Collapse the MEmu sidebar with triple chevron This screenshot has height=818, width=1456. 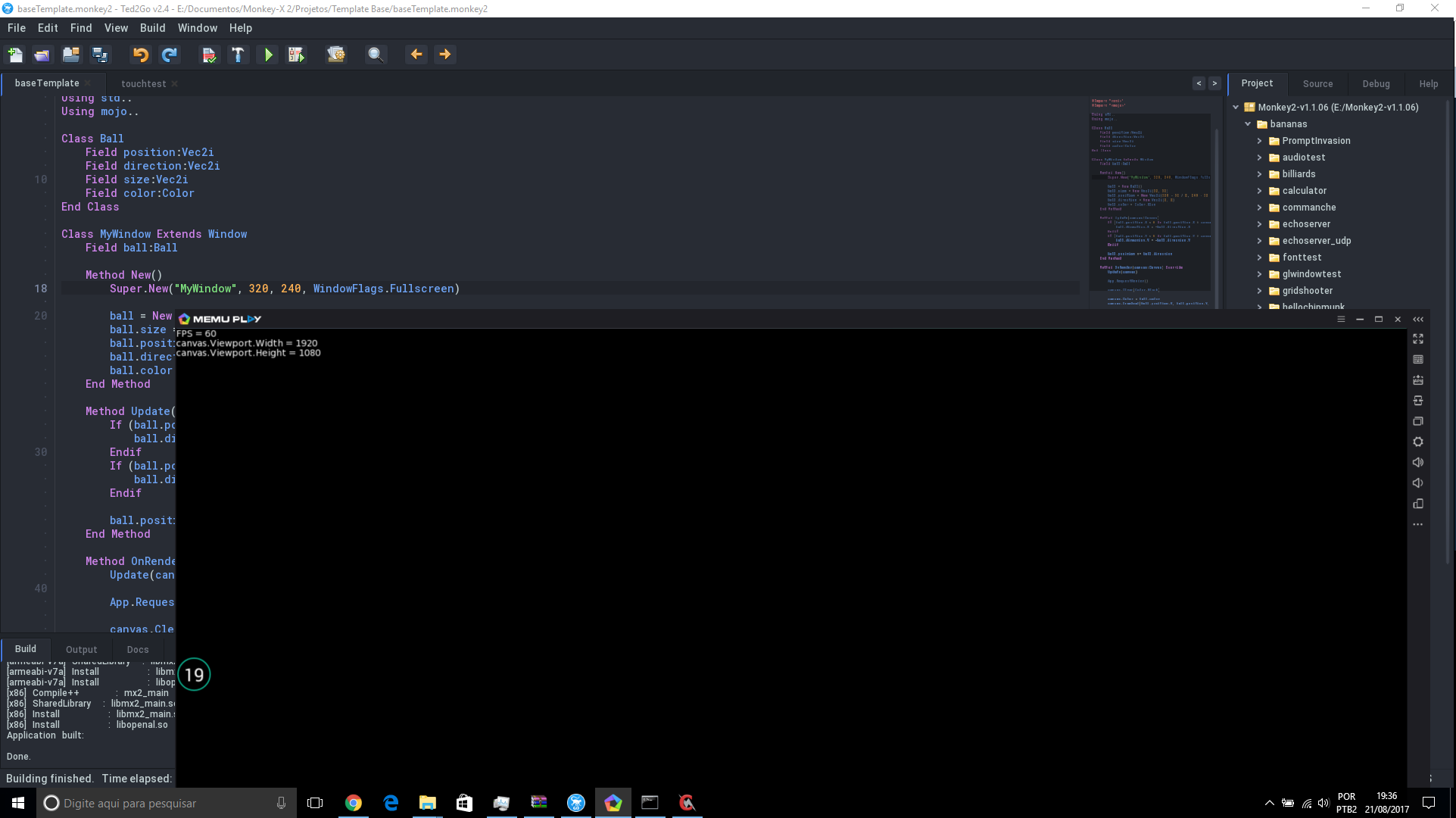[x=1418, y=319]
